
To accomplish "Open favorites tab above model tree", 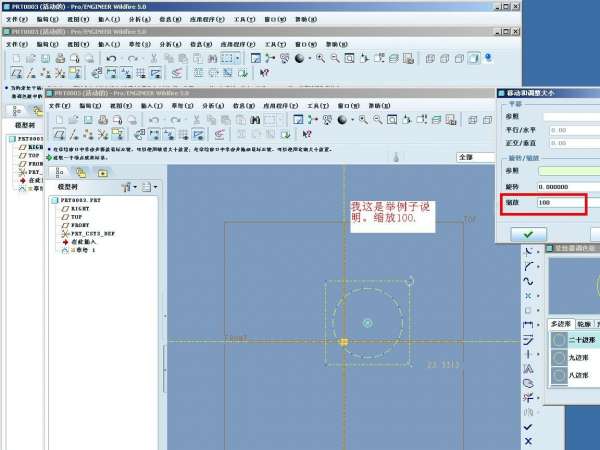I will coord(103,173).
